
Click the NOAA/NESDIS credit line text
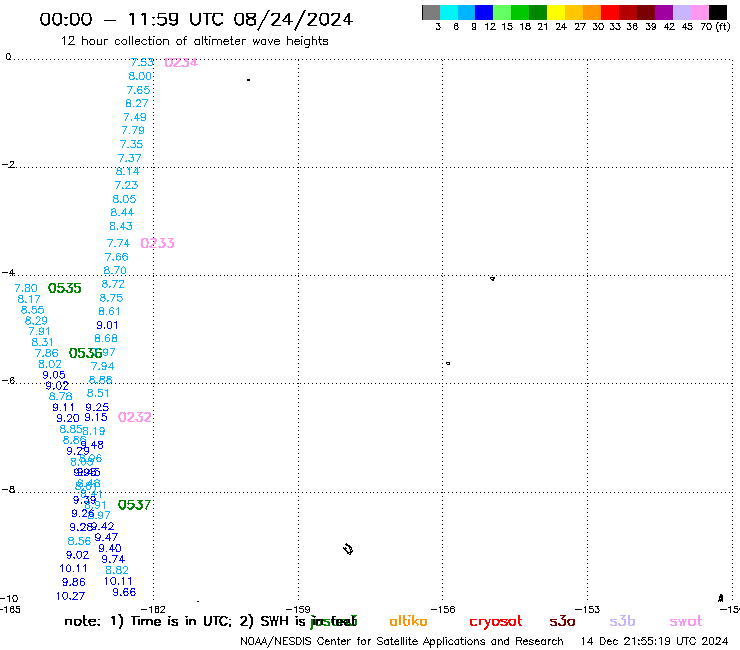[402, 642]
